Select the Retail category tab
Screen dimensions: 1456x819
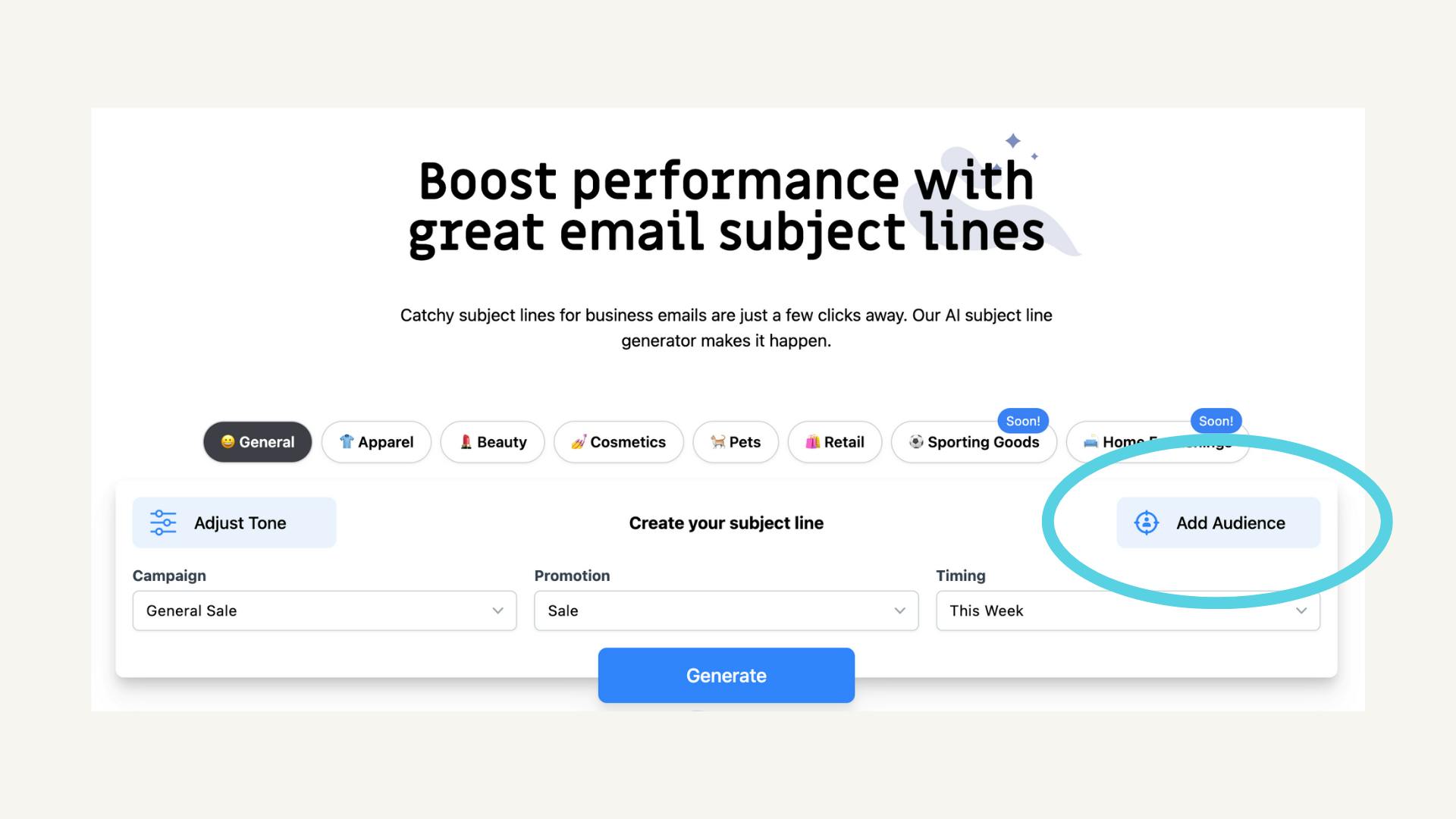point(834,441)
